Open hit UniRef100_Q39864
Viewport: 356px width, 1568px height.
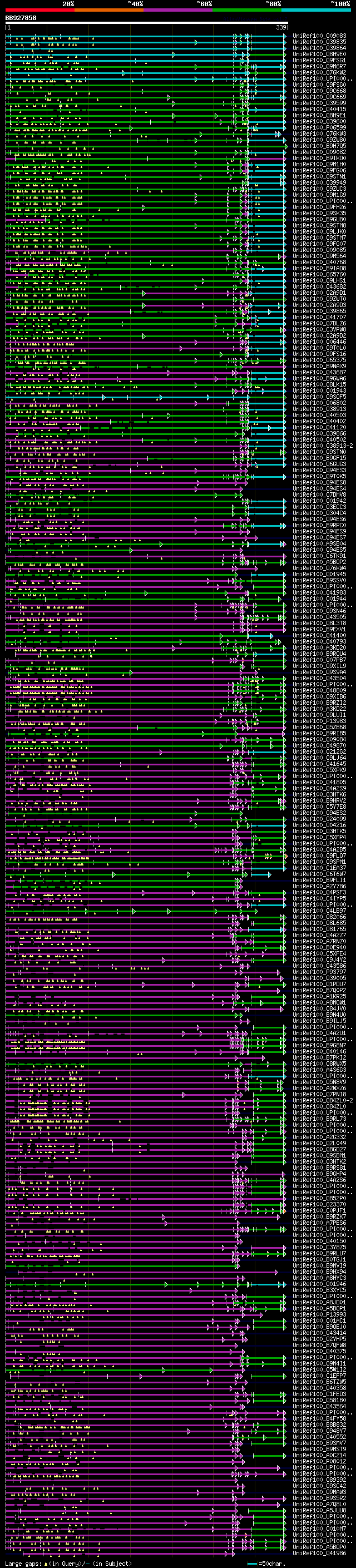(319, 48)
